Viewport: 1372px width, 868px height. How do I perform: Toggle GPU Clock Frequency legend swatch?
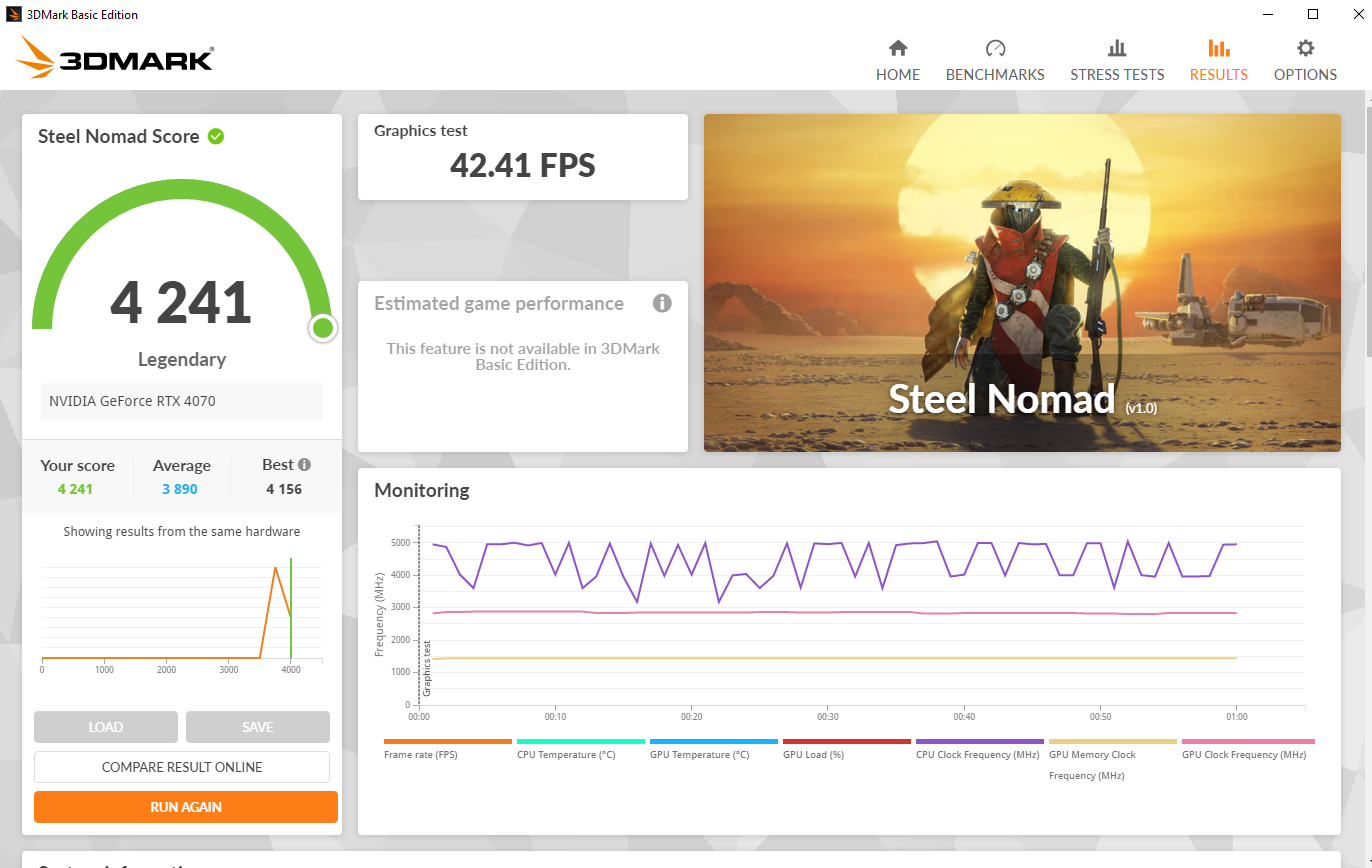[1247, 742]
